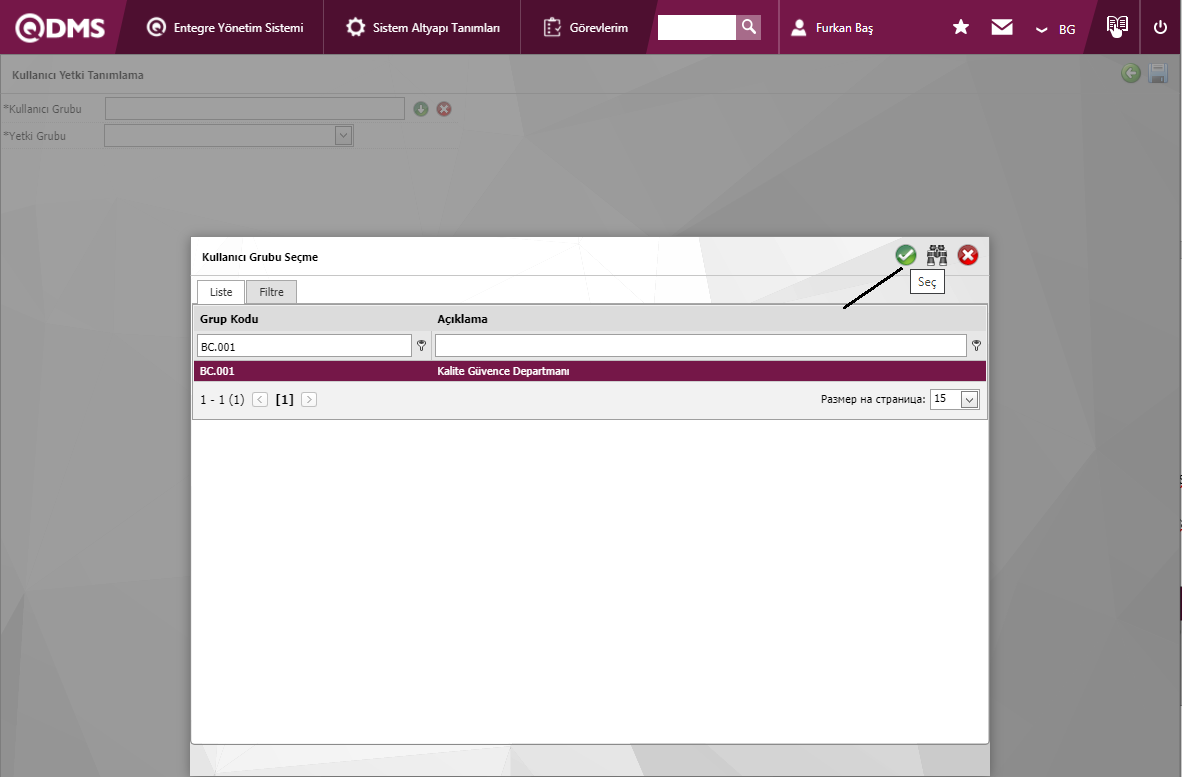Viewport: 1182px width, 777px height.
Task: Click the top bar search input field
Action: [697, 27]
